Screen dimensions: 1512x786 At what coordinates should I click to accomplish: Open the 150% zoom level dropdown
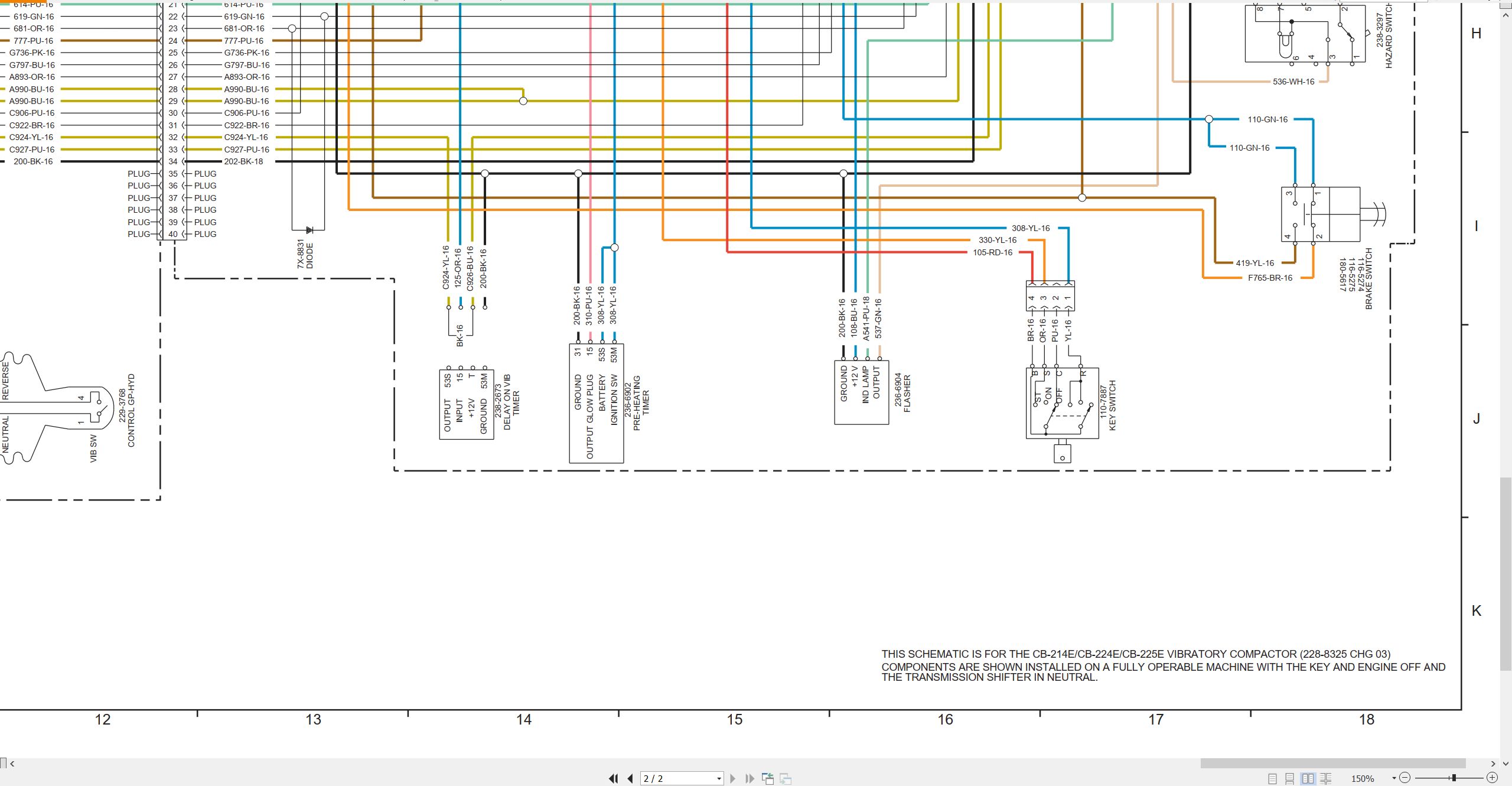click(x=1394, y=778)
